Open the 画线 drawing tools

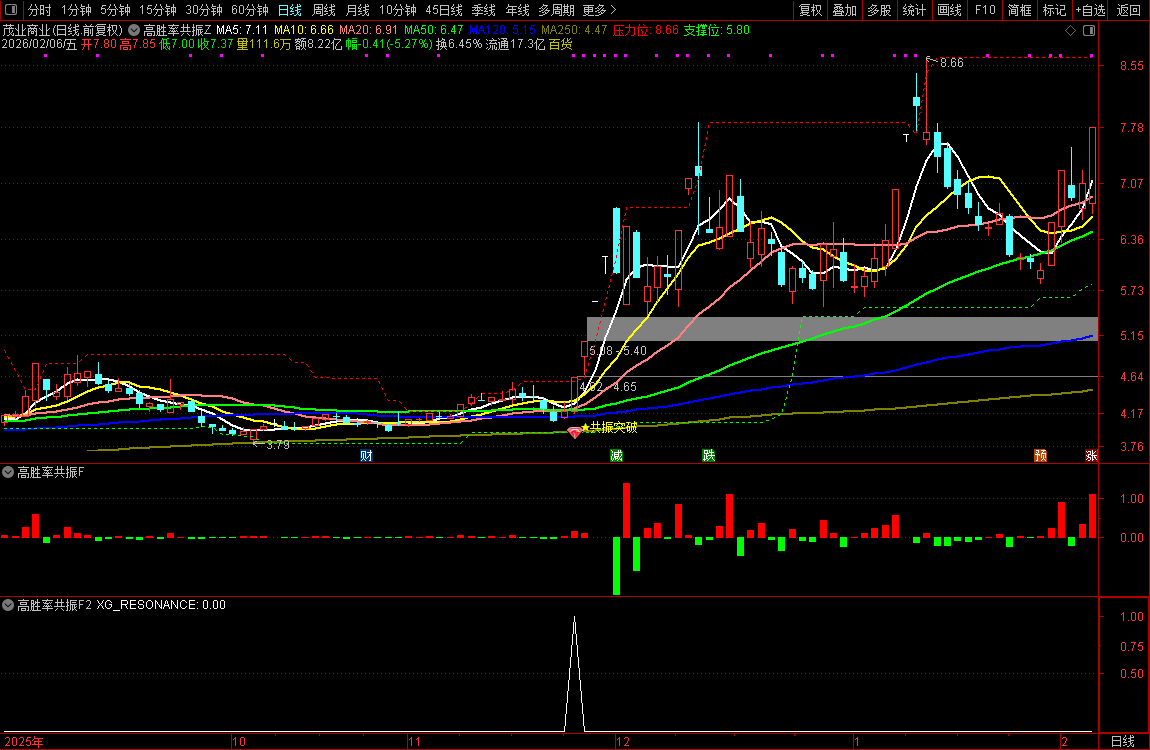pyautogui.click(x=949, y=10)
